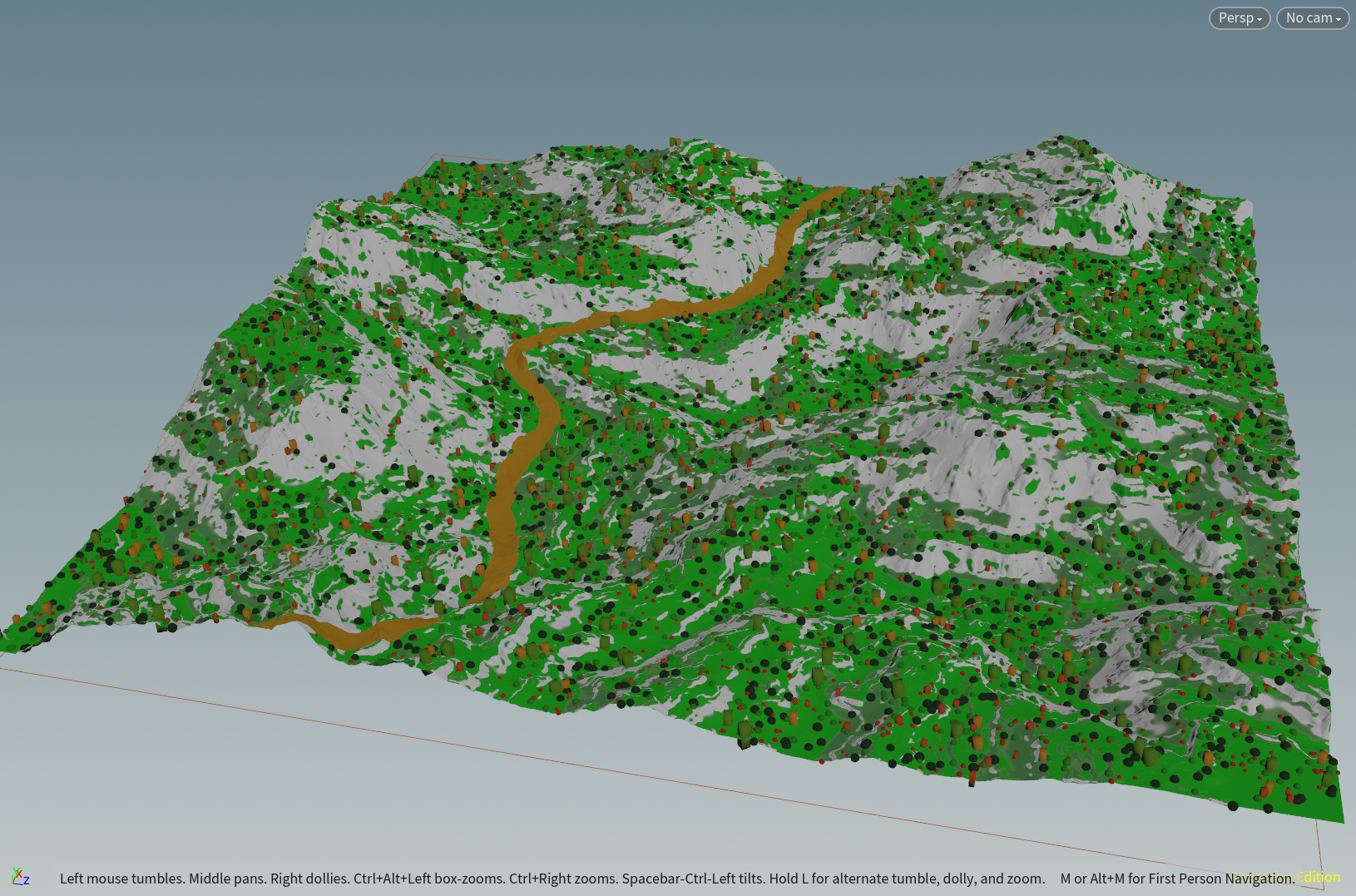
Task: Click the terrain's back-left corner
Action: click(x=433, y=160)
